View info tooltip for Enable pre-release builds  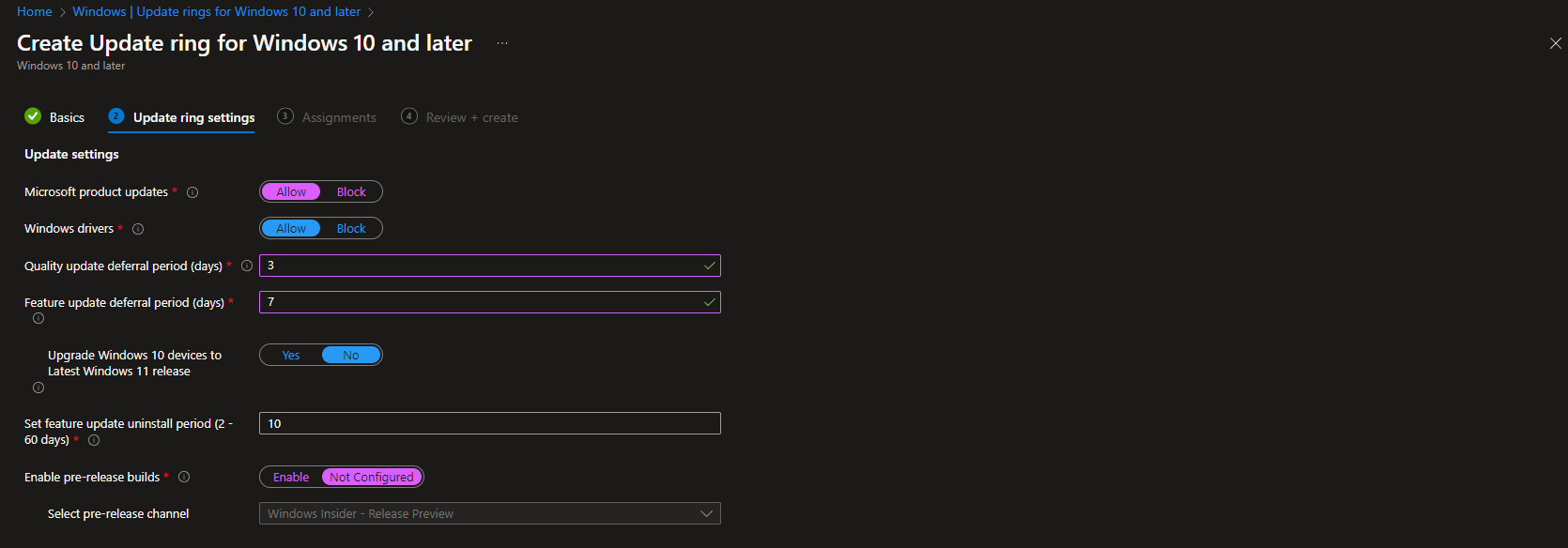tap(184, 477)
